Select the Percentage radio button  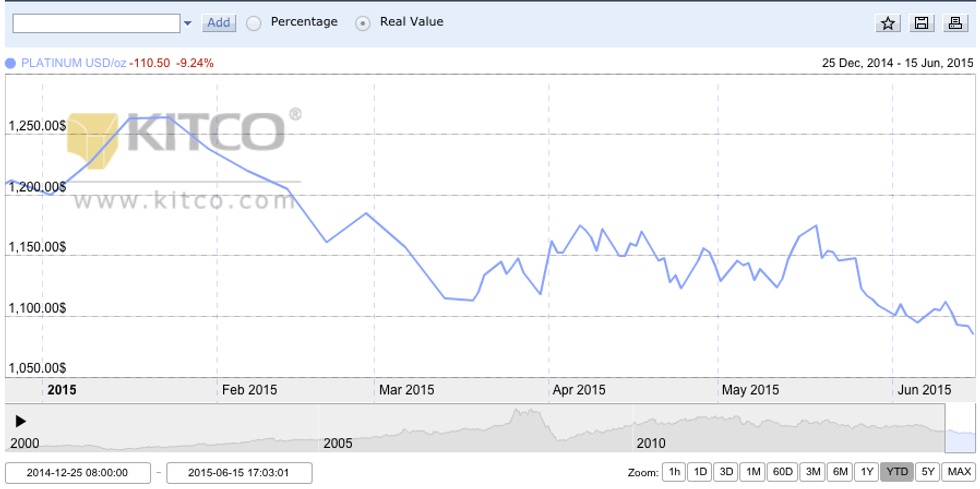(x=254, y=23)
